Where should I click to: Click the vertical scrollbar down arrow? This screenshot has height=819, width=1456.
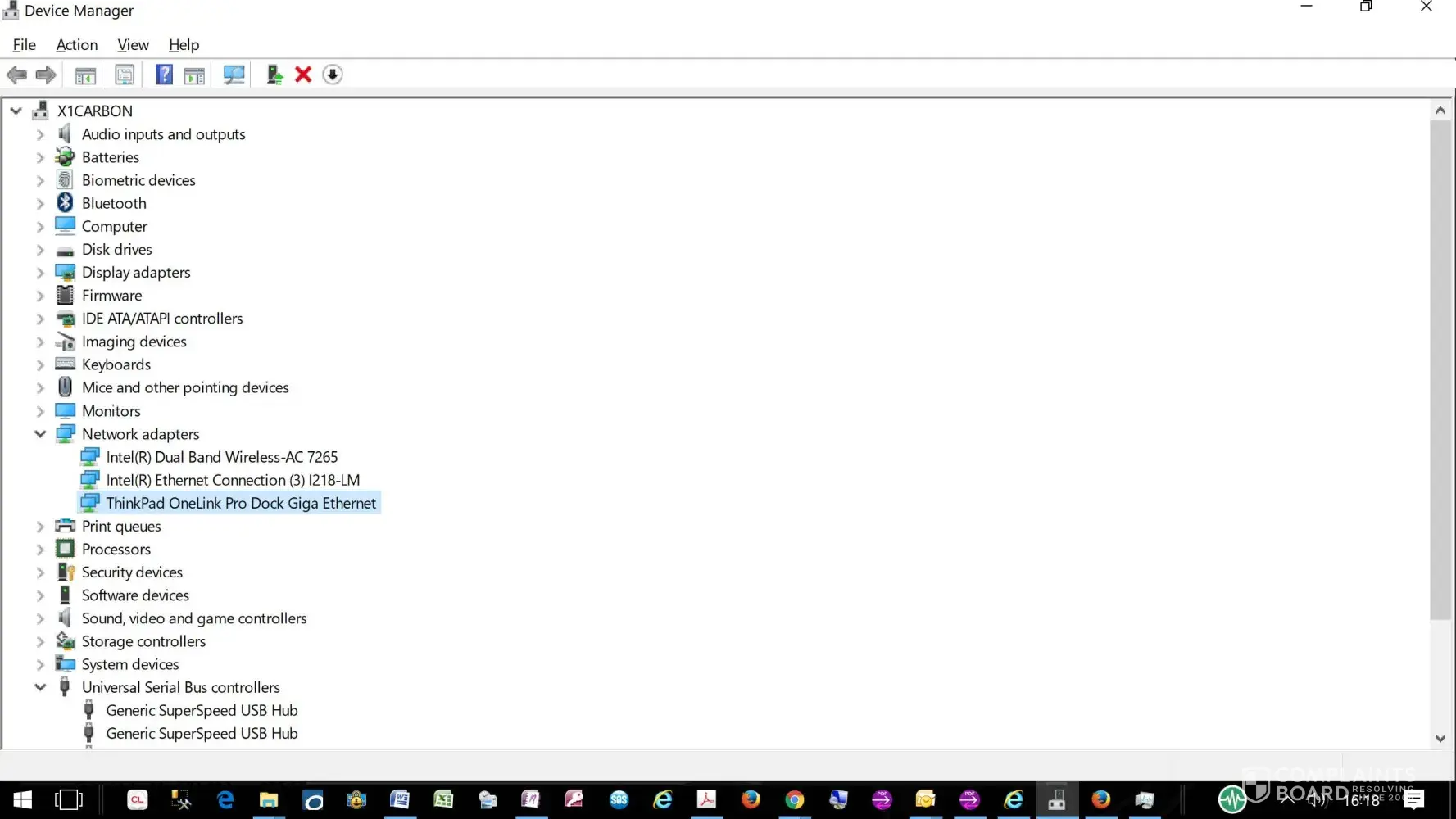click(x=1440, y=738)
